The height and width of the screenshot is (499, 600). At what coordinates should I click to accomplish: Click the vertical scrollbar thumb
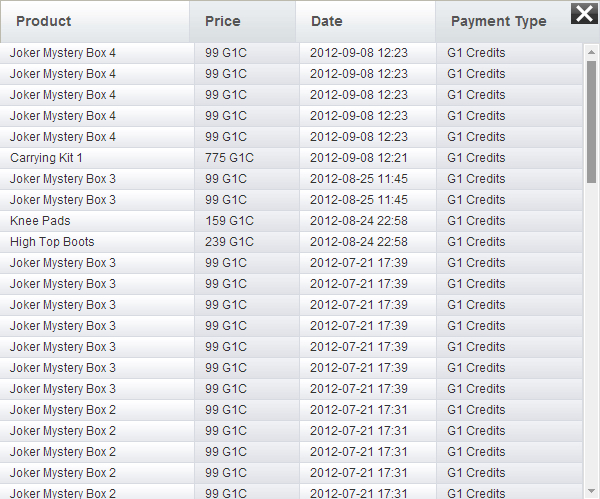click(x=591, y=120)
